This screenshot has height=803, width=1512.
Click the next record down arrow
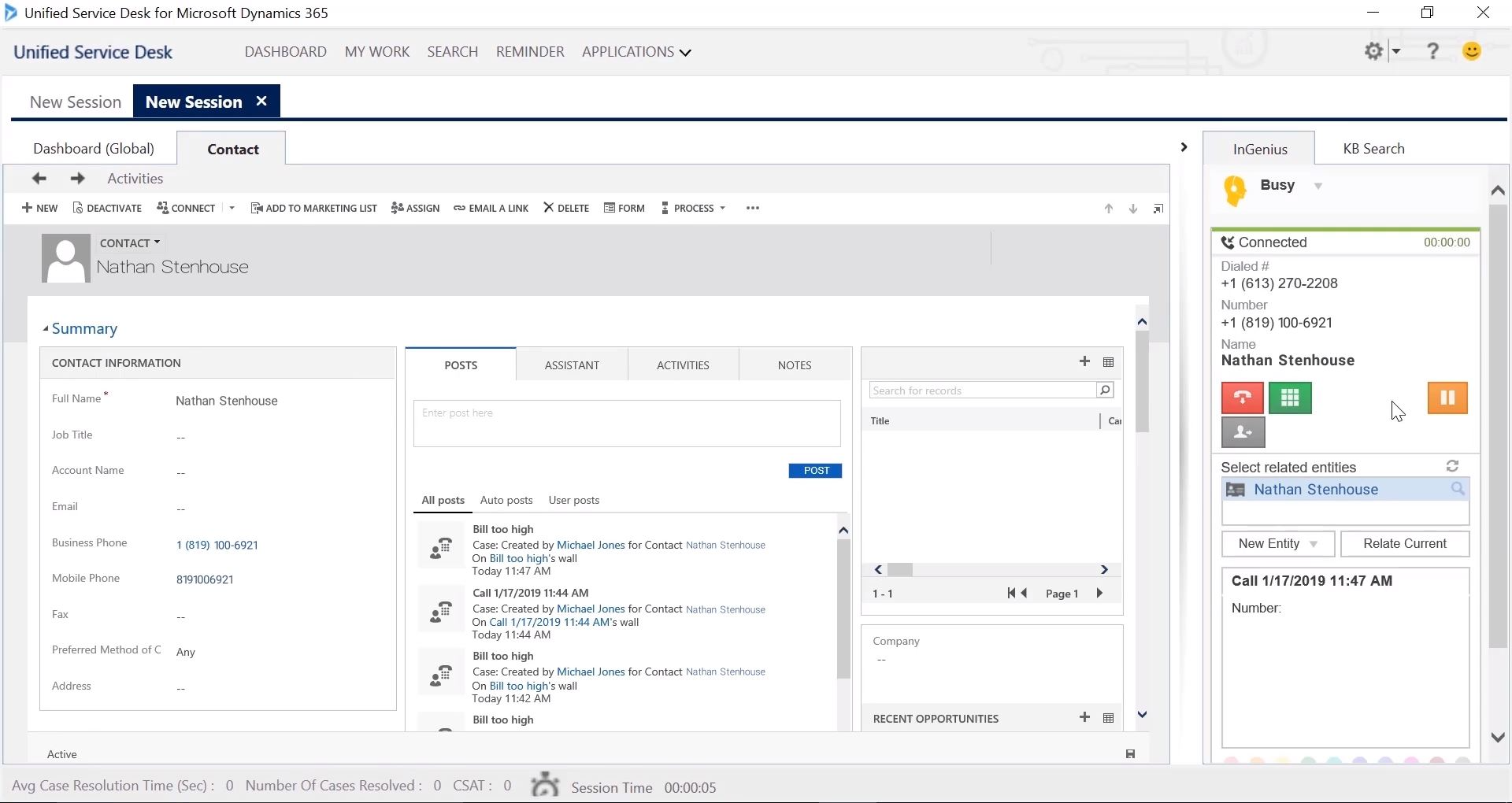1133,209
